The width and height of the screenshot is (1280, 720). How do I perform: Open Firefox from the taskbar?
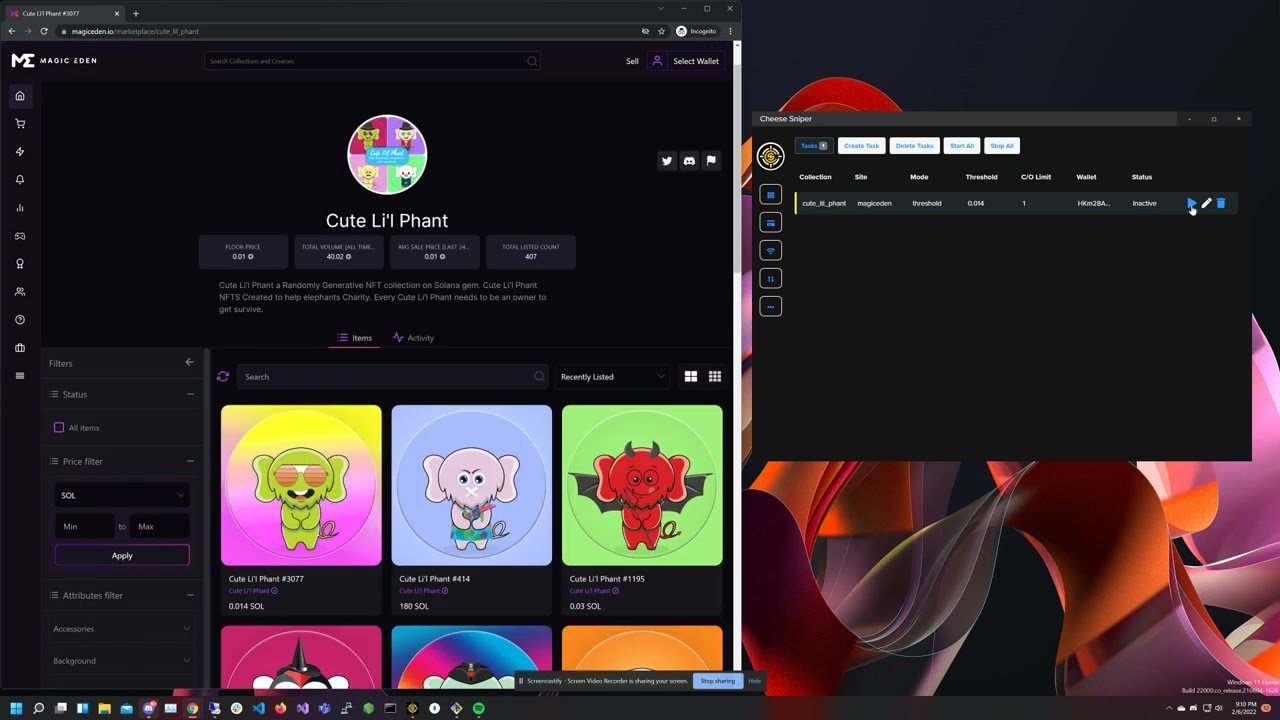[x=280, y=708]
